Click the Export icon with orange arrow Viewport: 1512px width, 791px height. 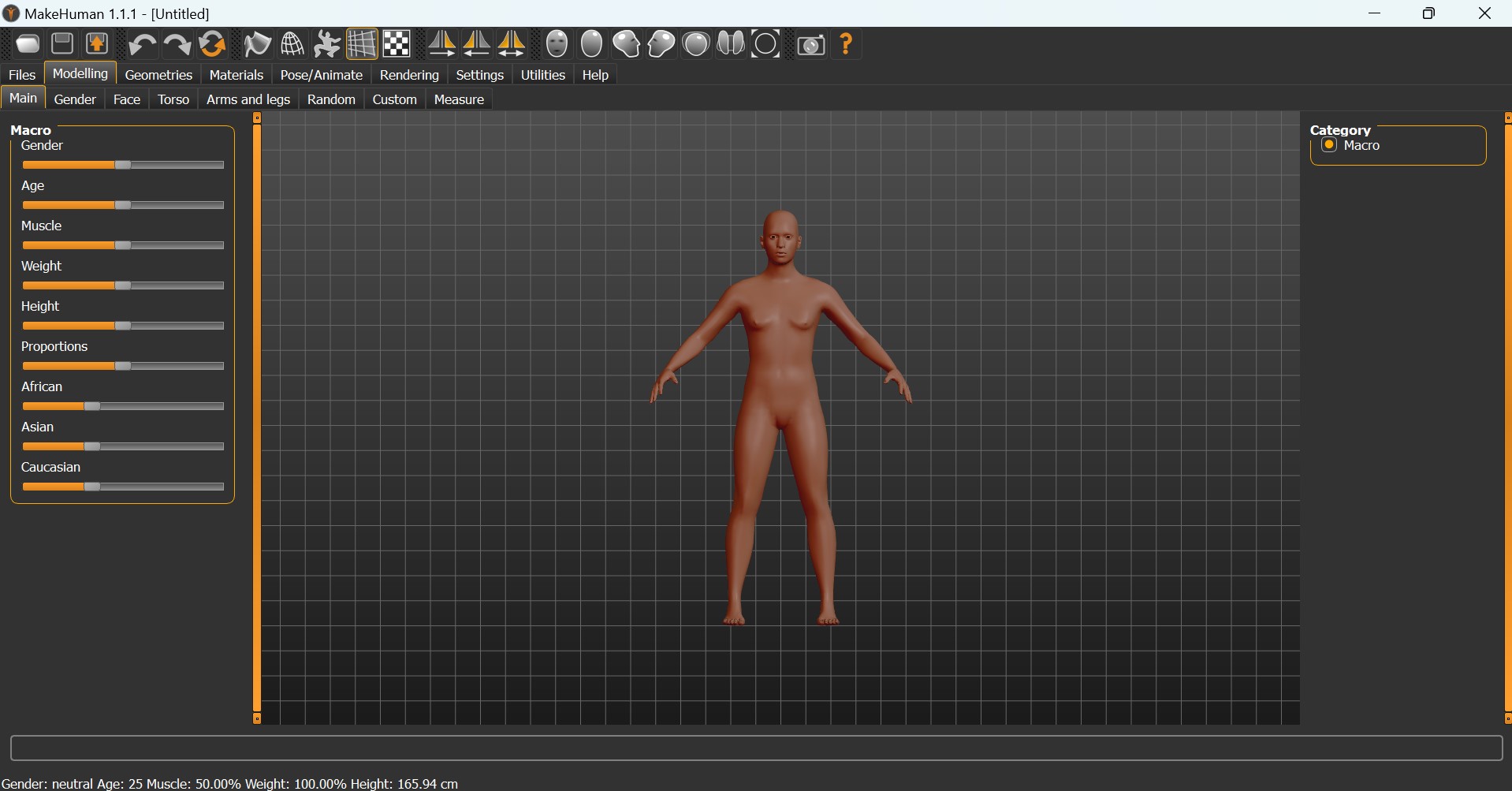coord(97,44)
